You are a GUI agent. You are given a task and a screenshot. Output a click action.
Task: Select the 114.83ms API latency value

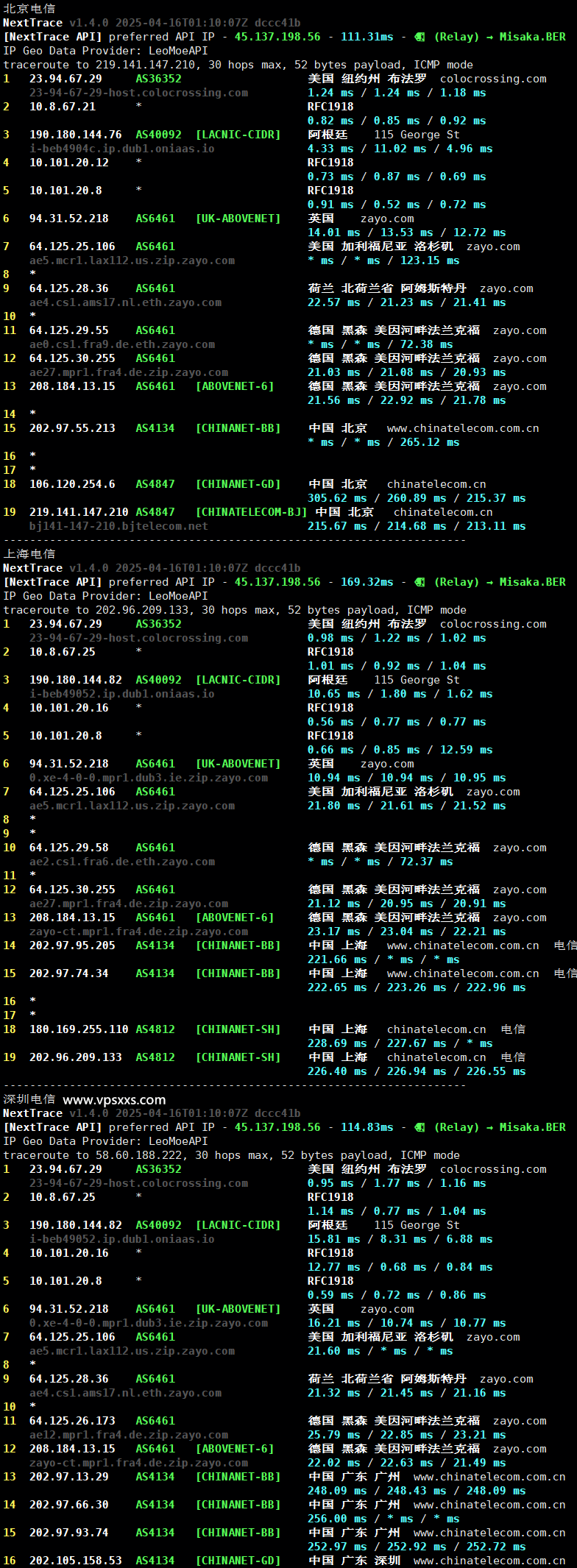(x=367, y=1127)
